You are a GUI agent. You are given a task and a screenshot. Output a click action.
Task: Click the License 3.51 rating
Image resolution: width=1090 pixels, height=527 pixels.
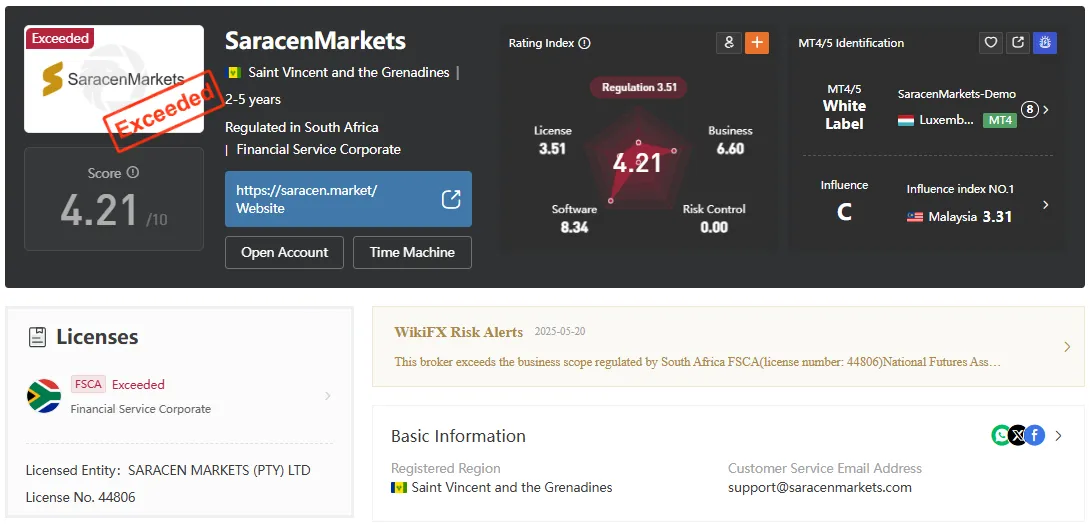[x=553, y=140]
